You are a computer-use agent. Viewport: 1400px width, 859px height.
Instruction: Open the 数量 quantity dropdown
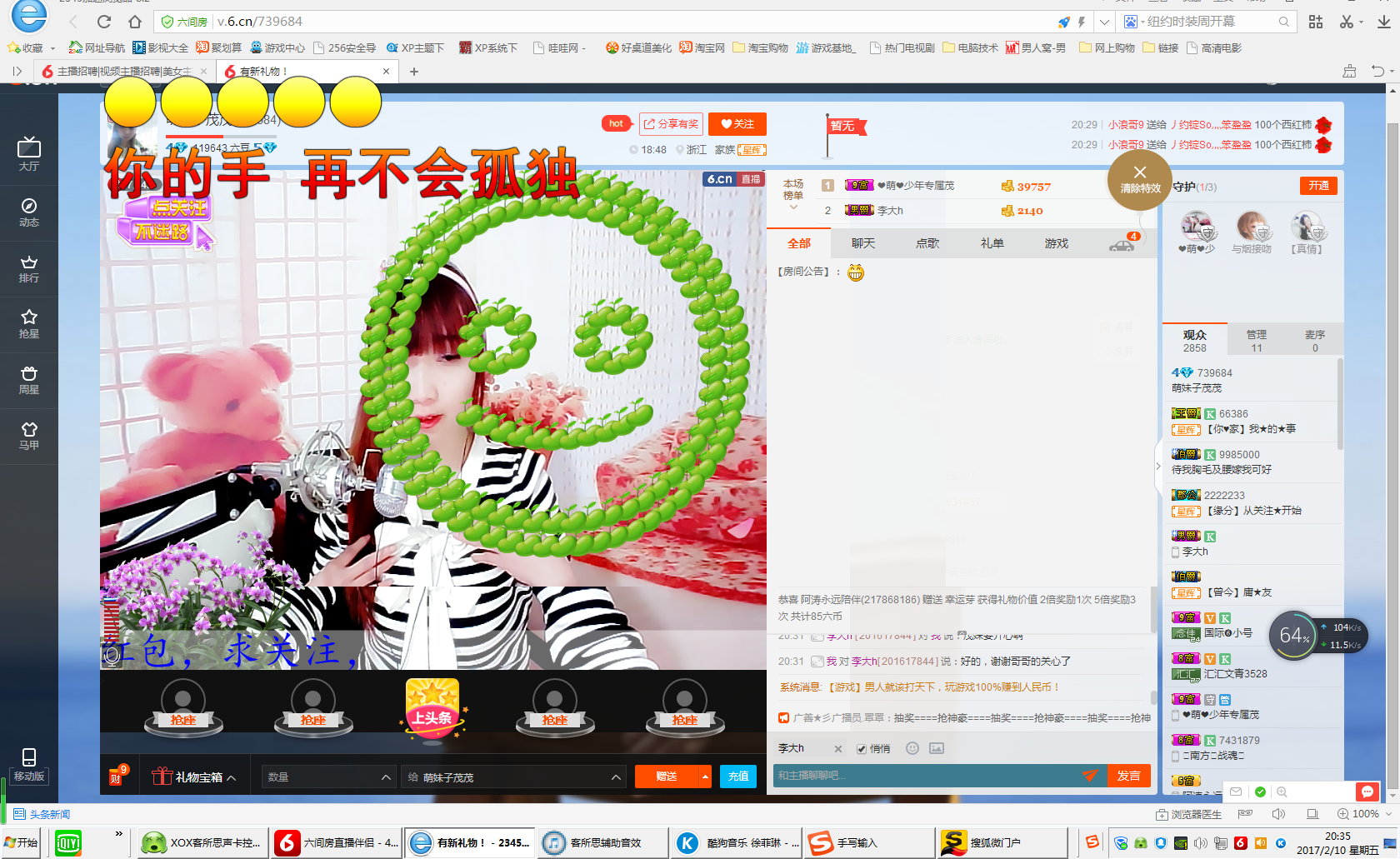point(327,777)
